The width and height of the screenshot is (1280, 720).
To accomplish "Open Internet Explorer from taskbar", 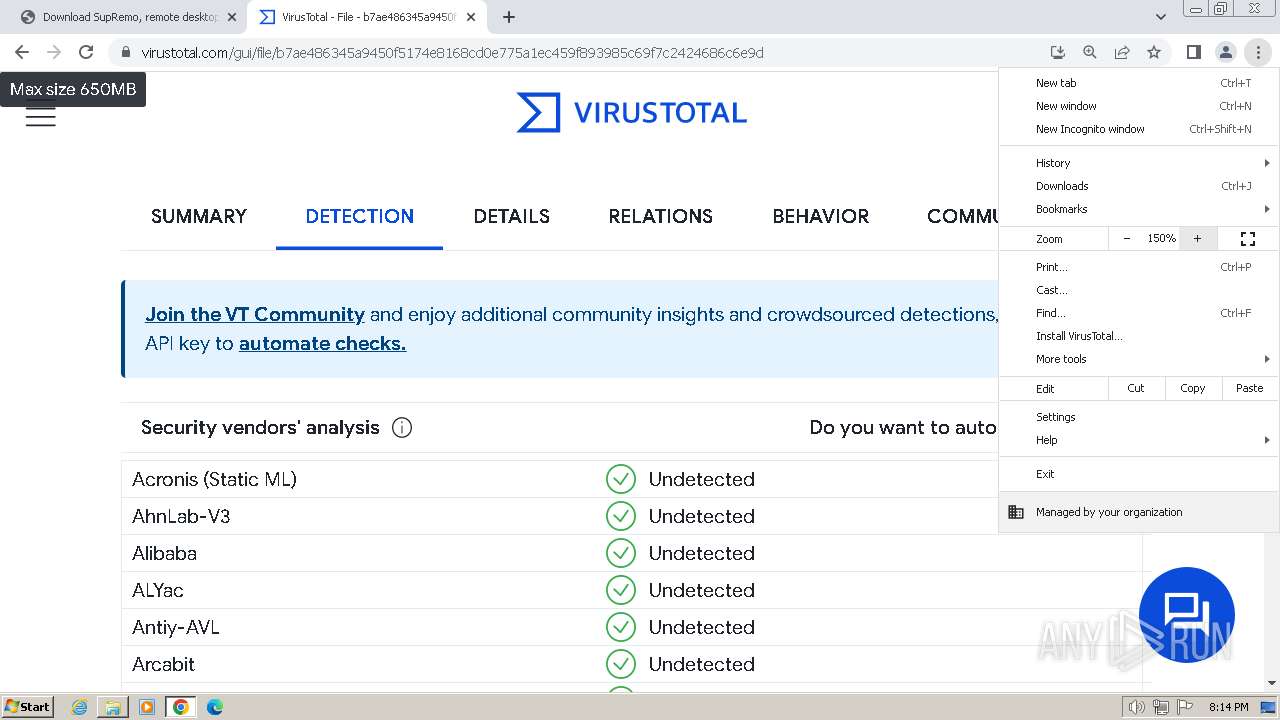I will click(80, 707).
